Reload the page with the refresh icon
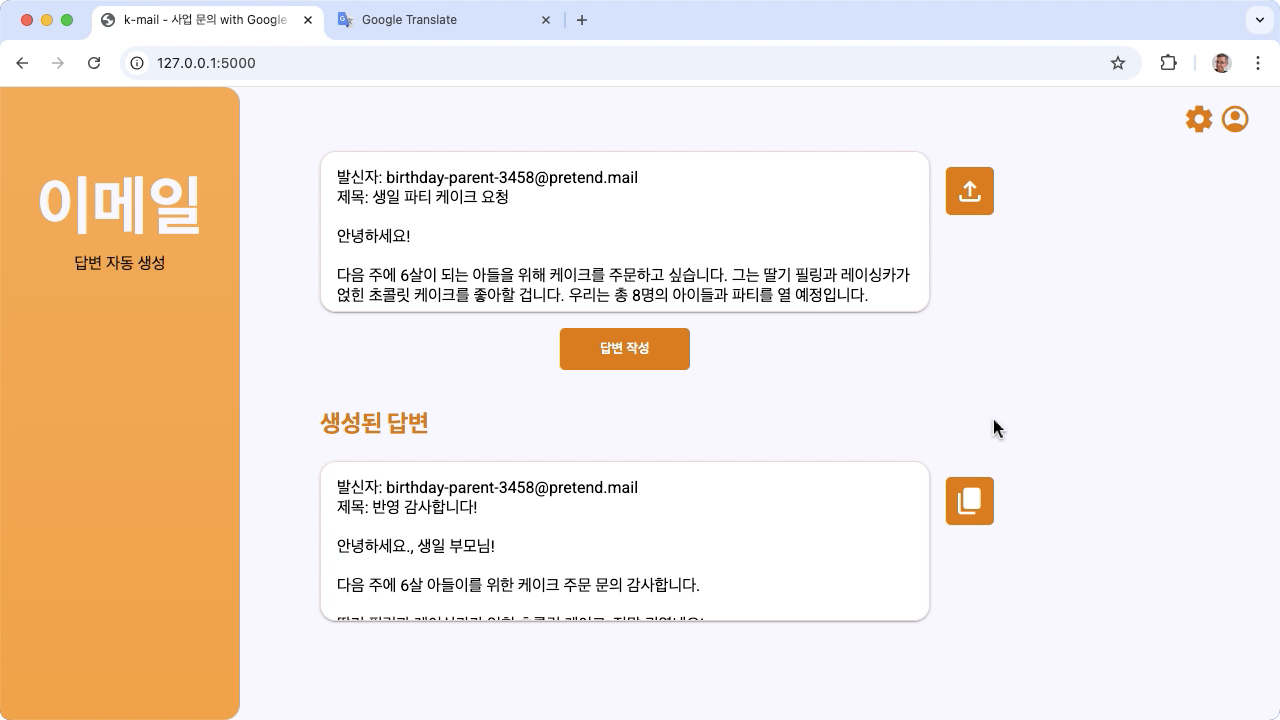The width and height of the screenshot is (1280, 720). click(94, 62)
